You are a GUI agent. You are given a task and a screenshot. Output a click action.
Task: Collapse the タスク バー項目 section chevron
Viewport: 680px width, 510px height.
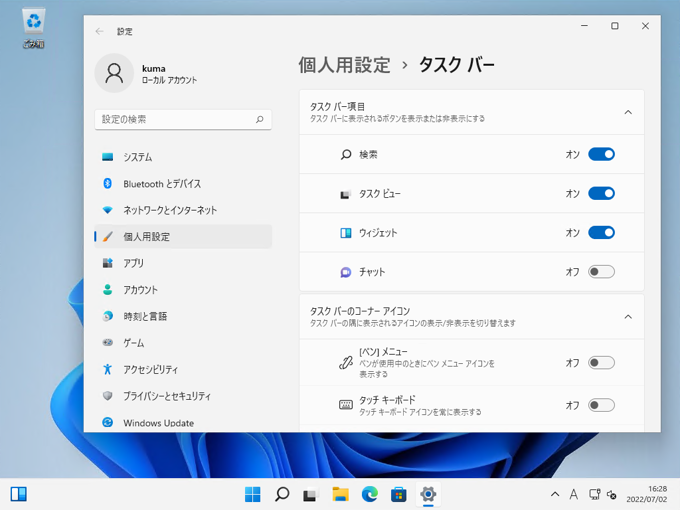point(628,112)
